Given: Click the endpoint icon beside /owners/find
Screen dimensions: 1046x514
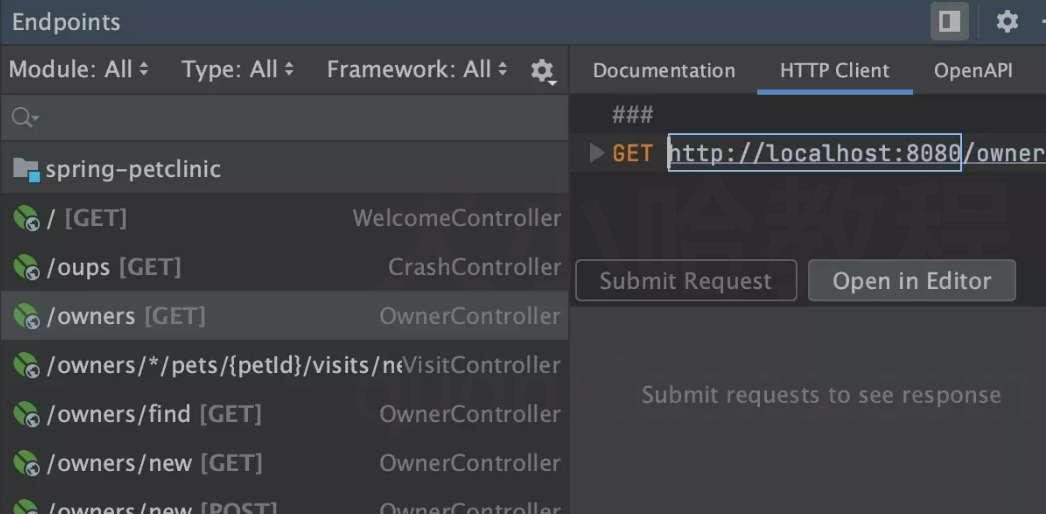Looking at the screenshot, I should coord(26,414).
